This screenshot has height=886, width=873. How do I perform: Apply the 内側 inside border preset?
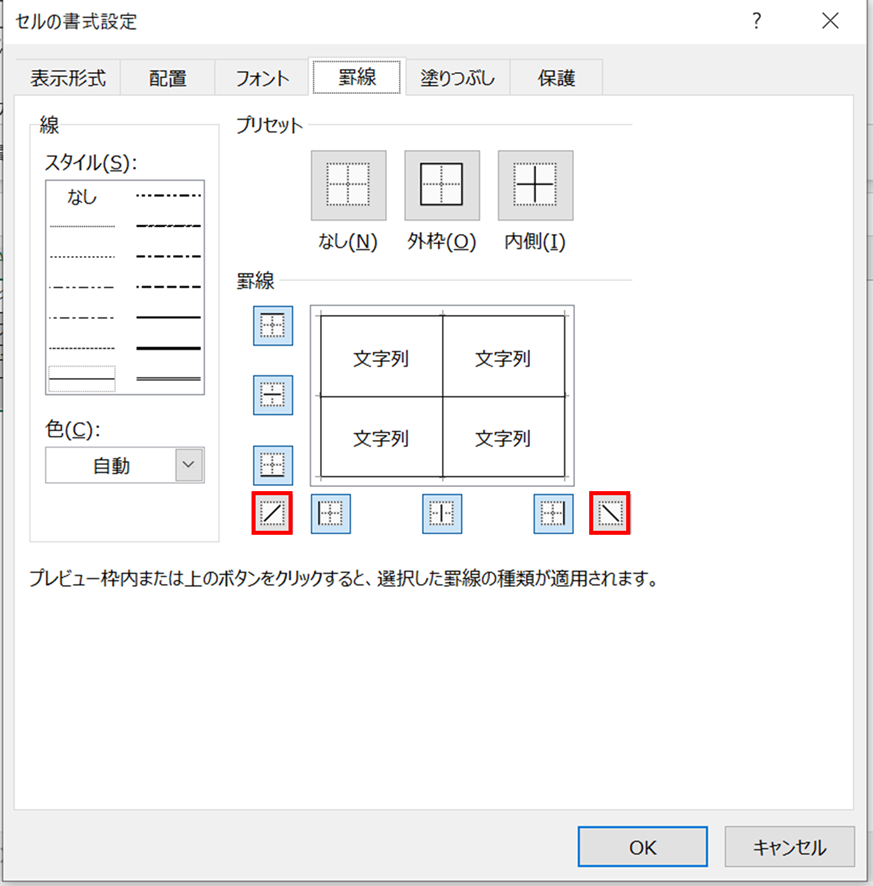click(x=535, y=186)
